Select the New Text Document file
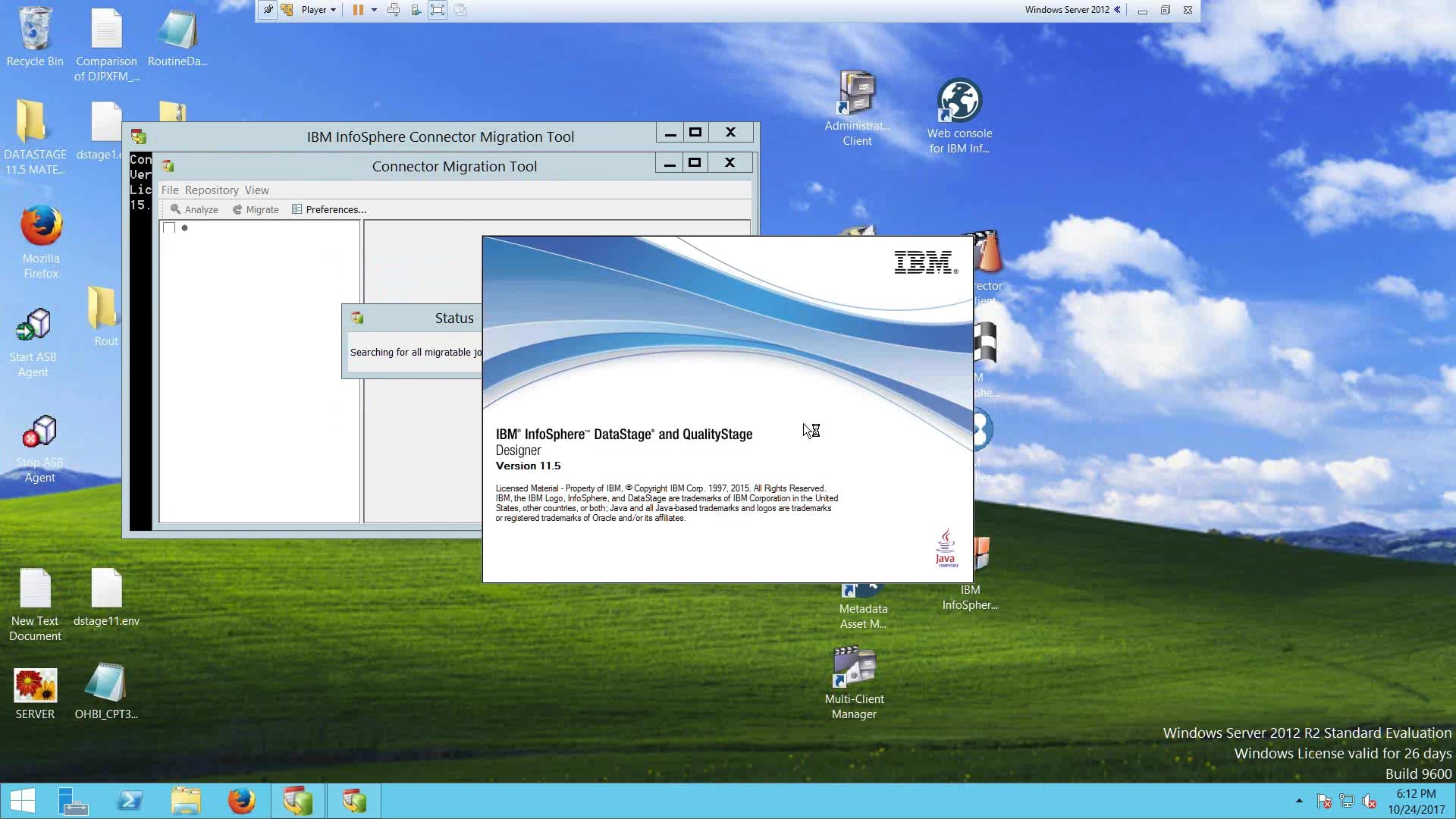The width and height of the screenshot is (1456, 819). click(35, 604)
